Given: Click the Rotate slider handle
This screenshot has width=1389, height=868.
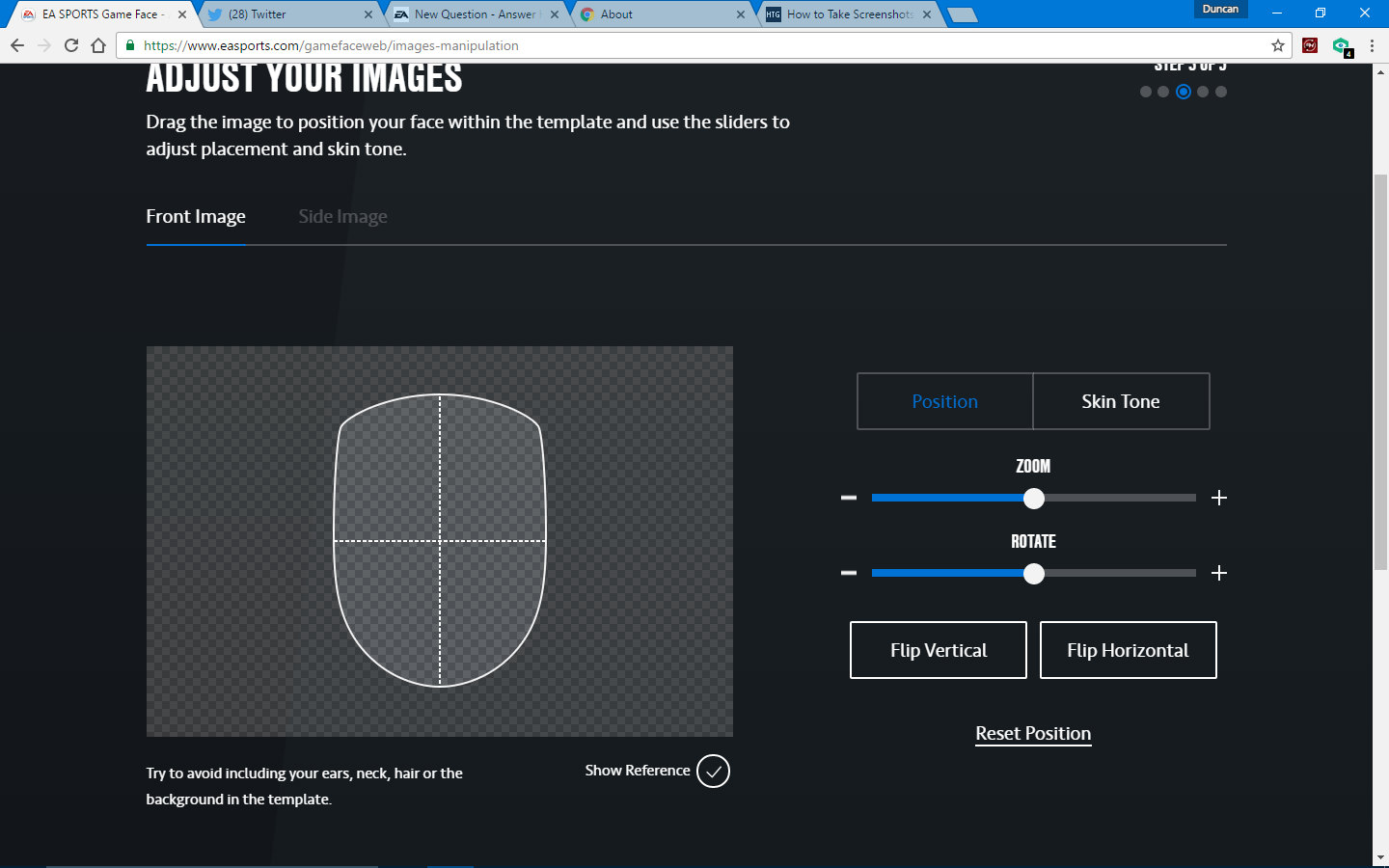Looking at the screenshot, I should 1034,574.
